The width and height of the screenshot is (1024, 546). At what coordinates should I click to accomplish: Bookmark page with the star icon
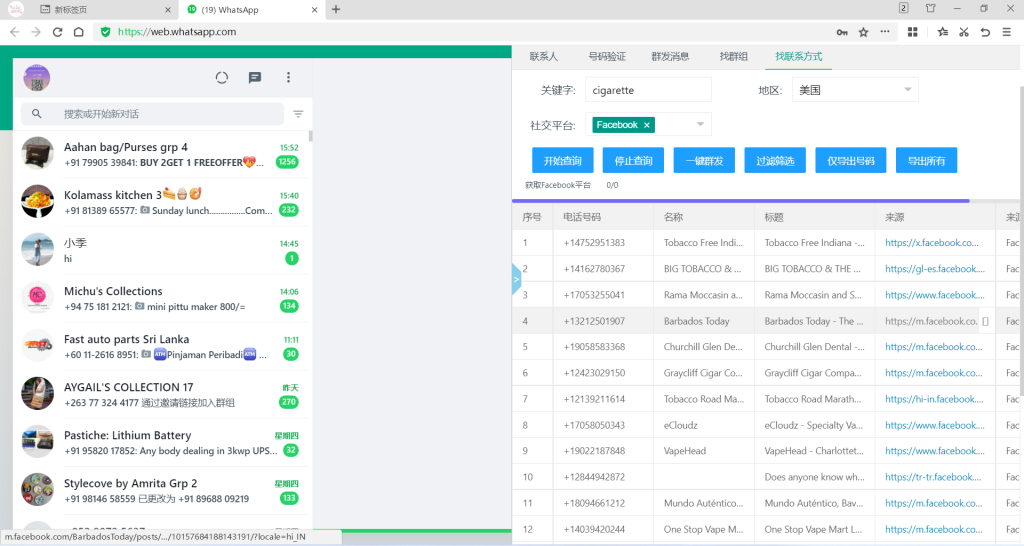pyautogui.click(x=863, y=32)
